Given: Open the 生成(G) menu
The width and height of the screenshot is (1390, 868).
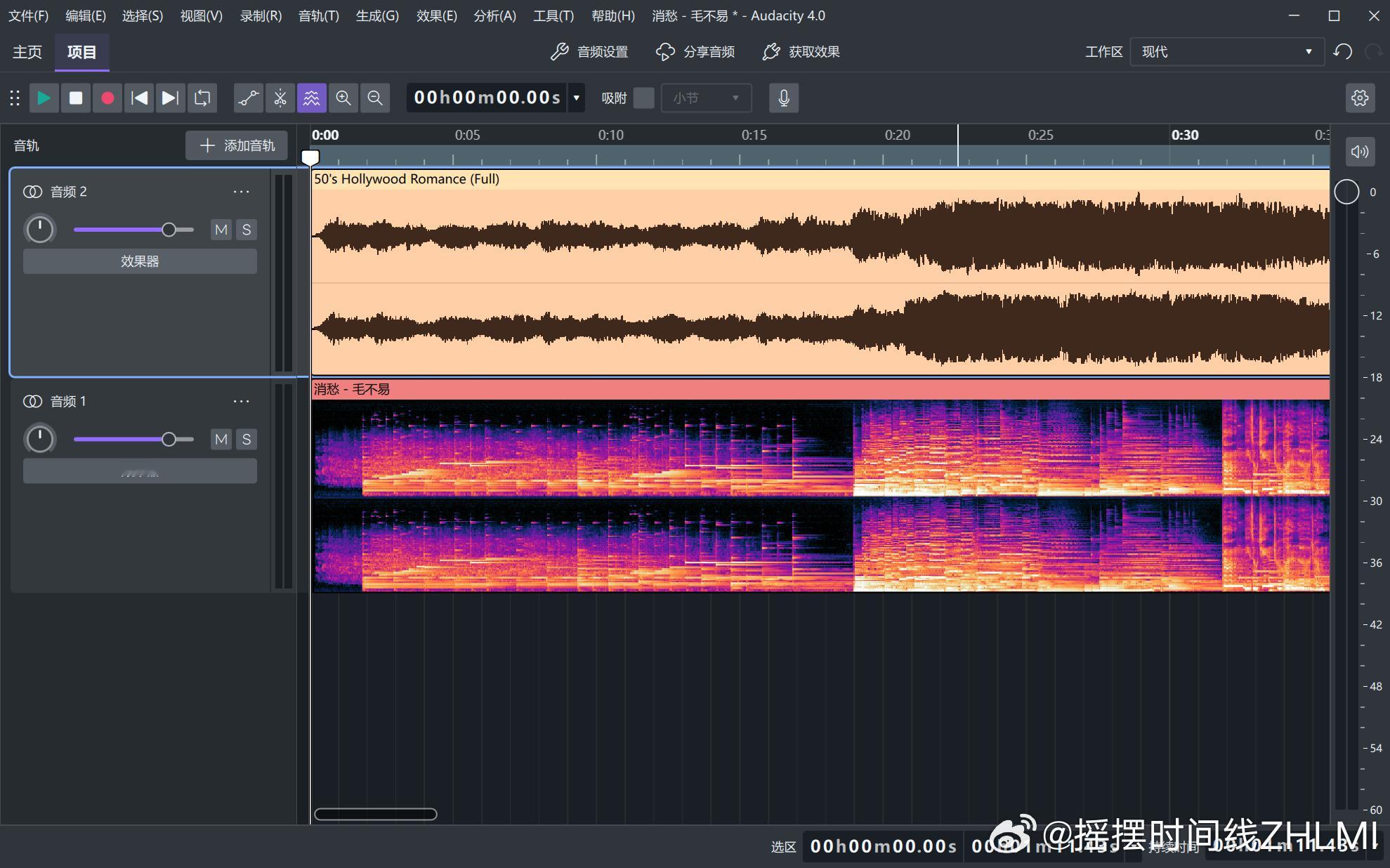Looking at the screenshot, I should (x=377, y=15).
